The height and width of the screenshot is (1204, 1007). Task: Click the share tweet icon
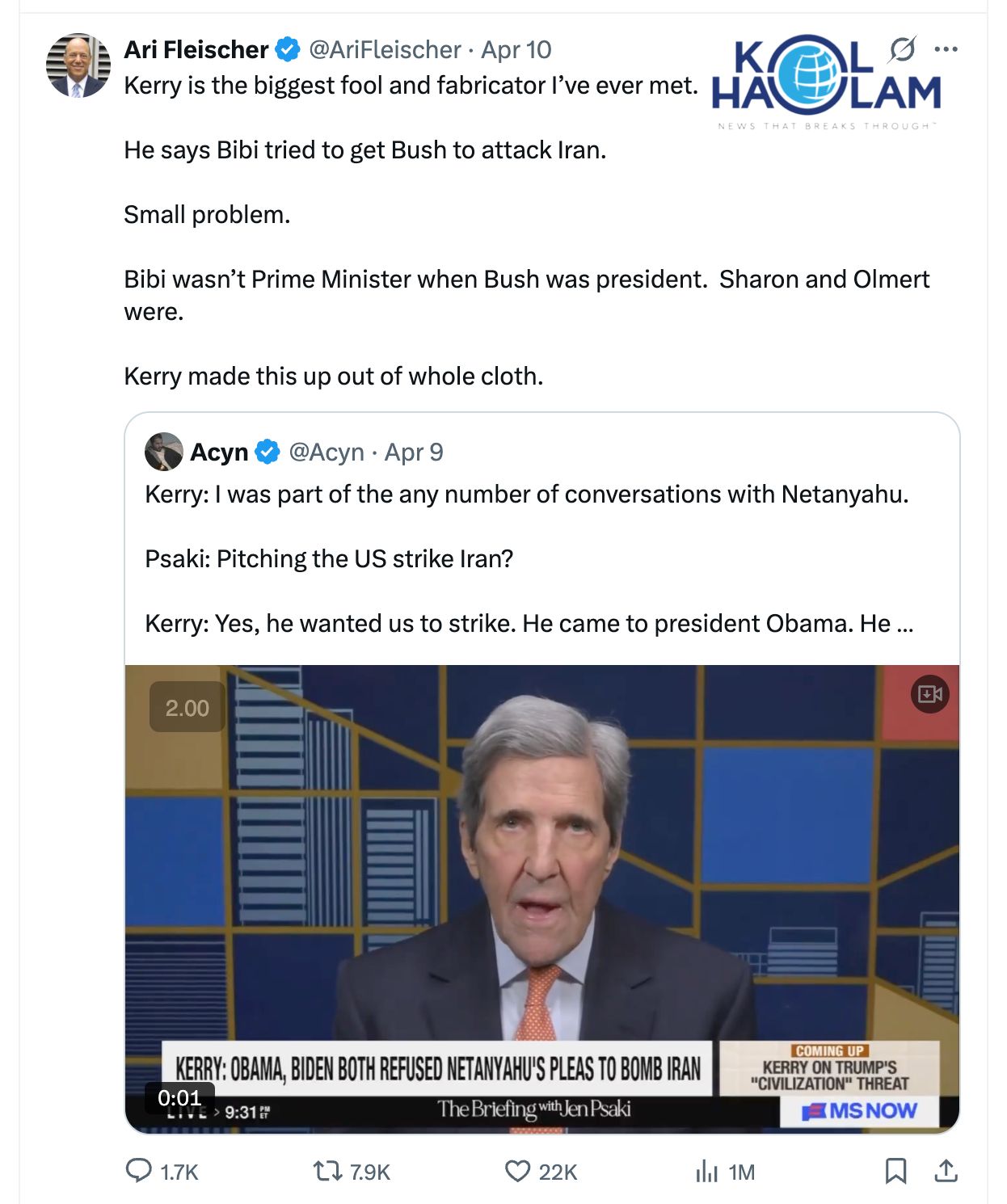(946, 1171)
